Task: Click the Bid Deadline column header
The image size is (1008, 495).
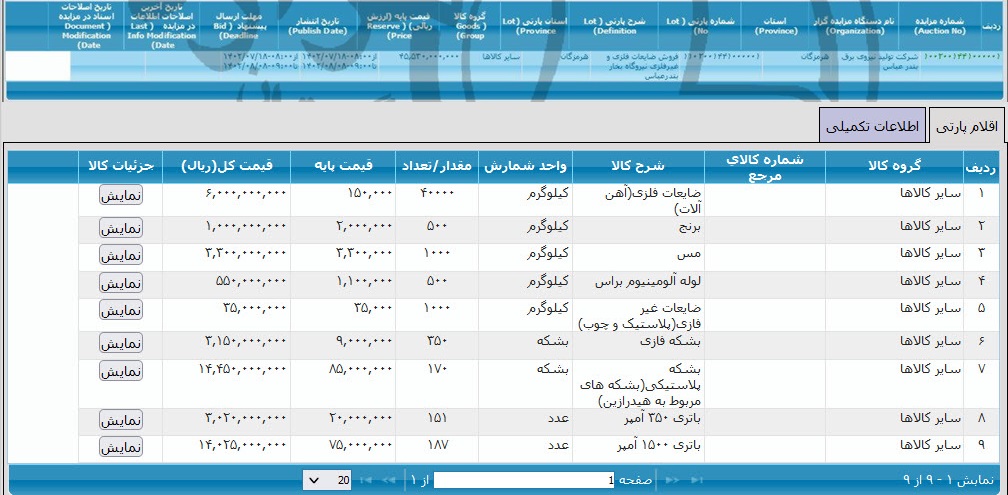Action: 236,26
